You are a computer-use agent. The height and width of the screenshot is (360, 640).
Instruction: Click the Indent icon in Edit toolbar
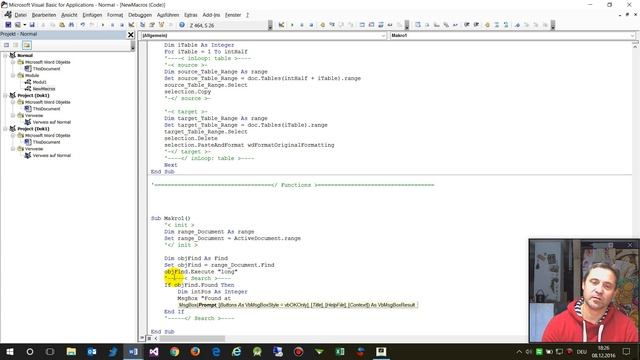coord(467,25)
